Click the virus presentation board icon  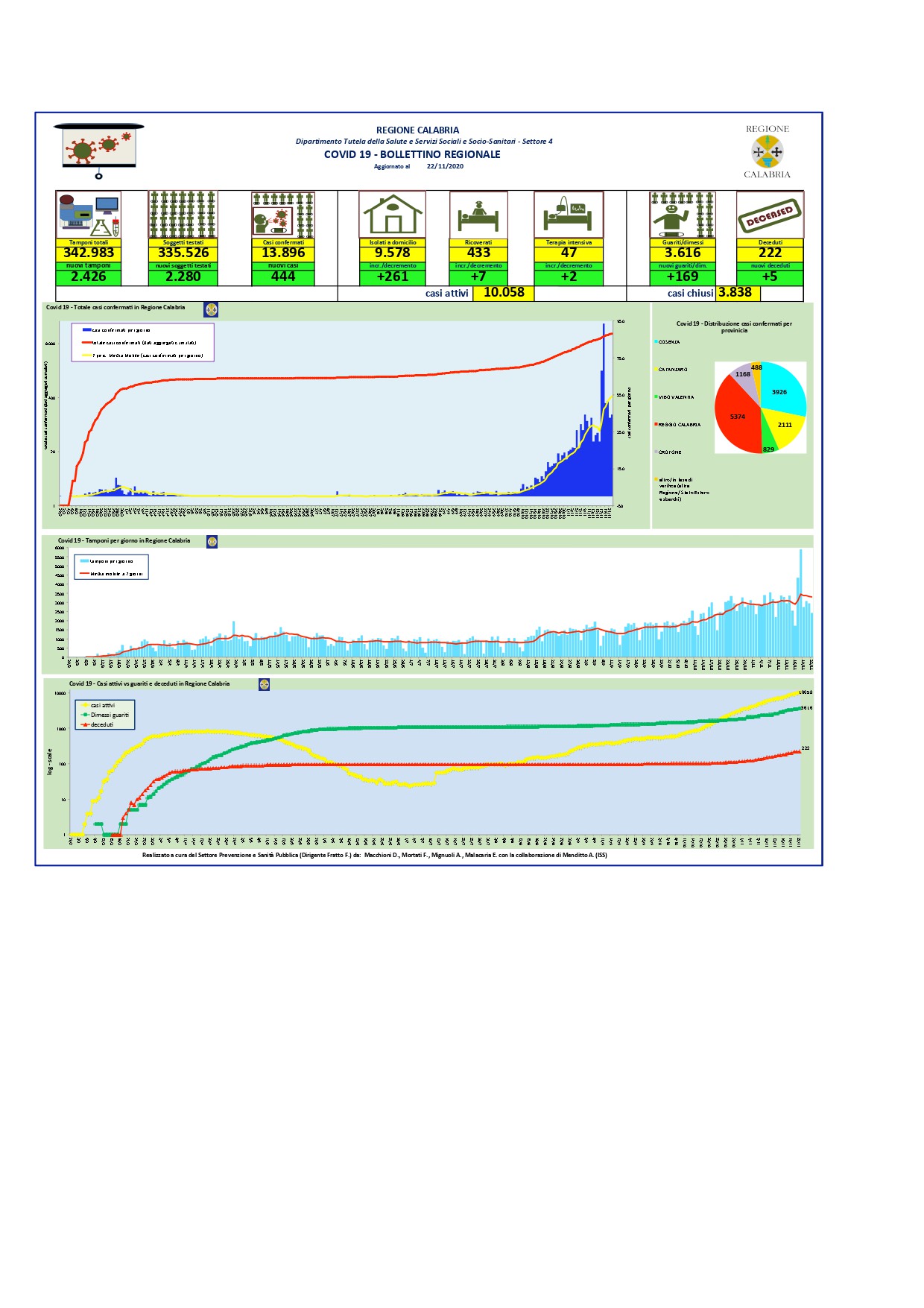[98, 149]
